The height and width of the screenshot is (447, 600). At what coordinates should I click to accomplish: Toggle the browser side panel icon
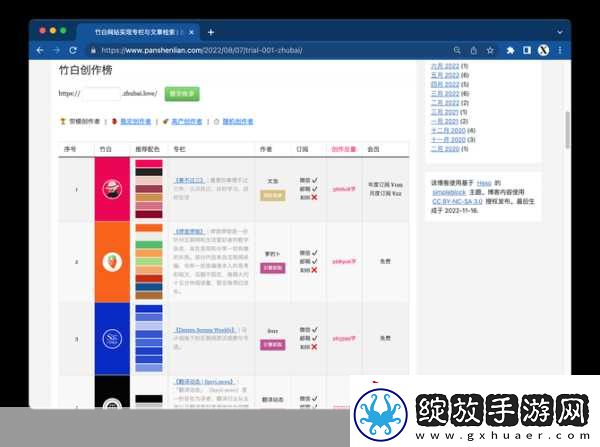(527, 50)
